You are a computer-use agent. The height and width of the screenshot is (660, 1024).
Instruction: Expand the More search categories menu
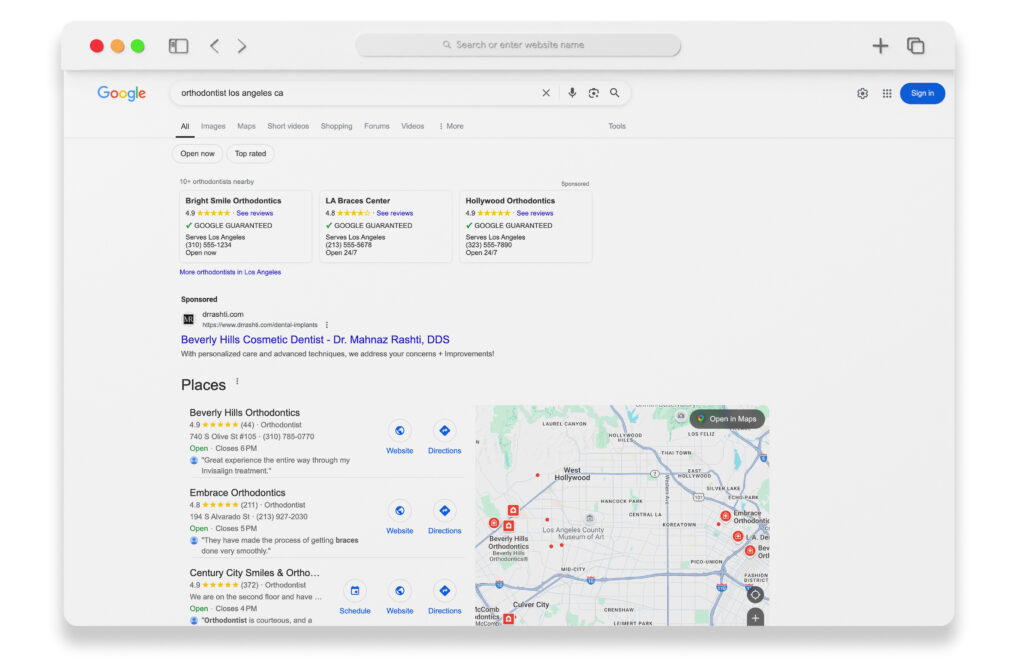451,127
